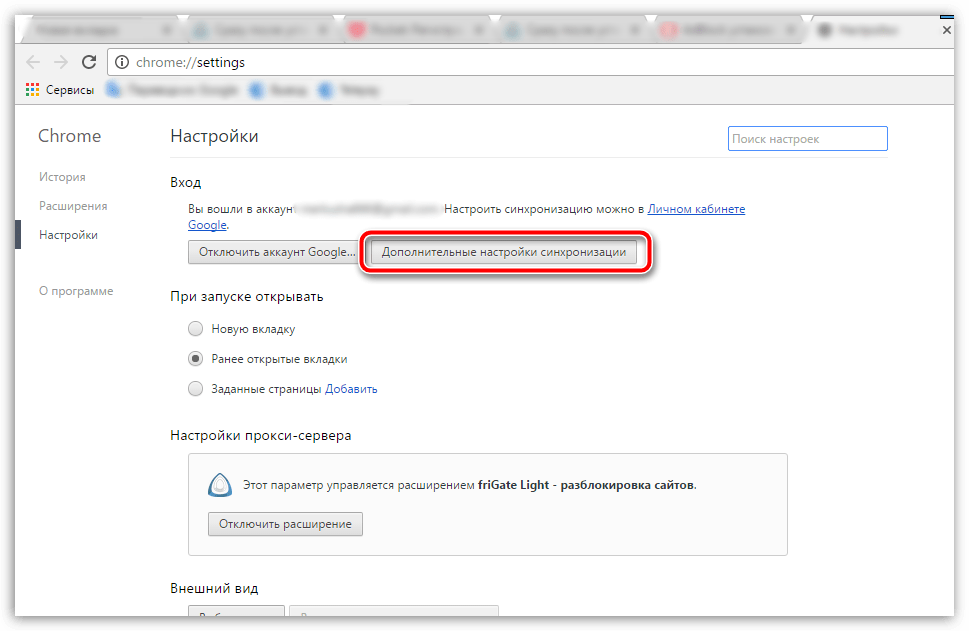Follow the Google link under Вход
Image resolution: width=969 pixels, height=631 pixels.
pyautogui.click(x=207, y=225)
